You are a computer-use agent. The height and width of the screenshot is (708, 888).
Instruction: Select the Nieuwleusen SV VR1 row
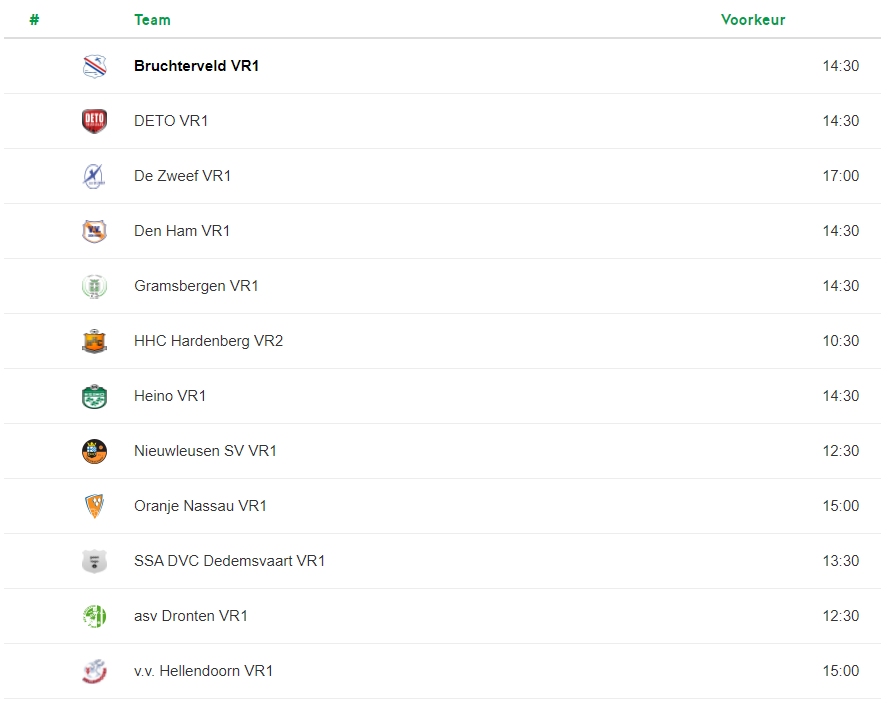(442, 451)
